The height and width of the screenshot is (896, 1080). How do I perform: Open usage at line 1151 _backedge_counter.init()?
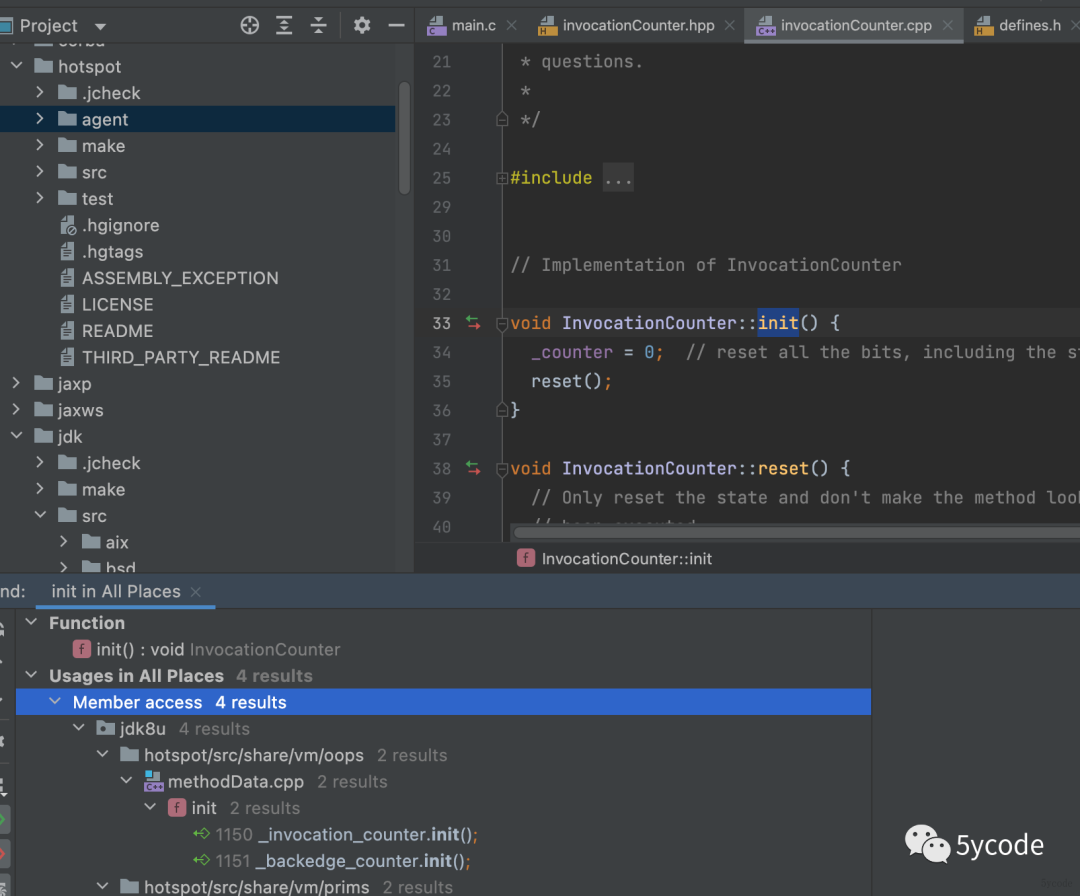[332, 861]
